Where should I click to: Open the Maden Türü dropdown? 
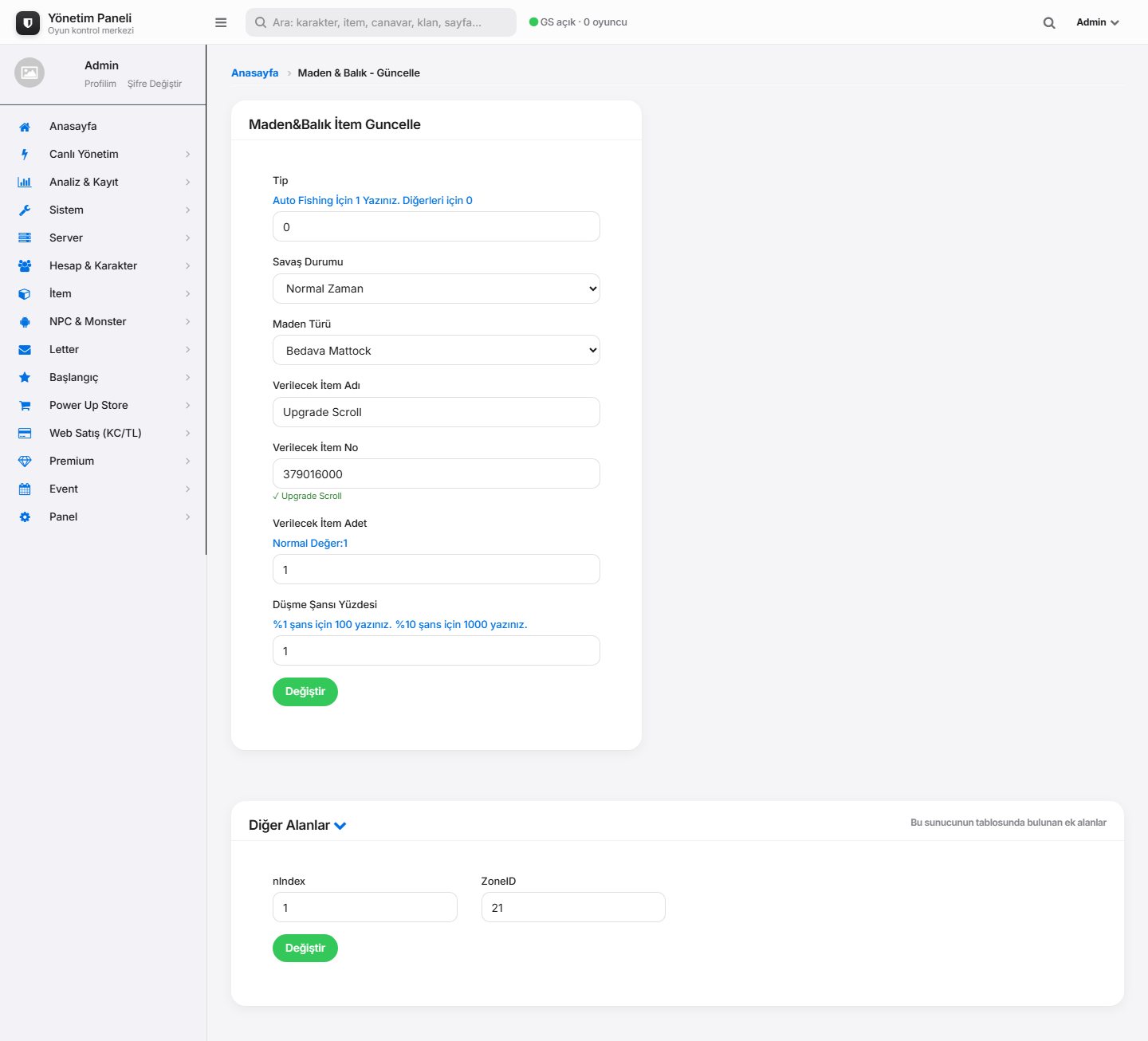pyautogui.click(x=436, y=351)
